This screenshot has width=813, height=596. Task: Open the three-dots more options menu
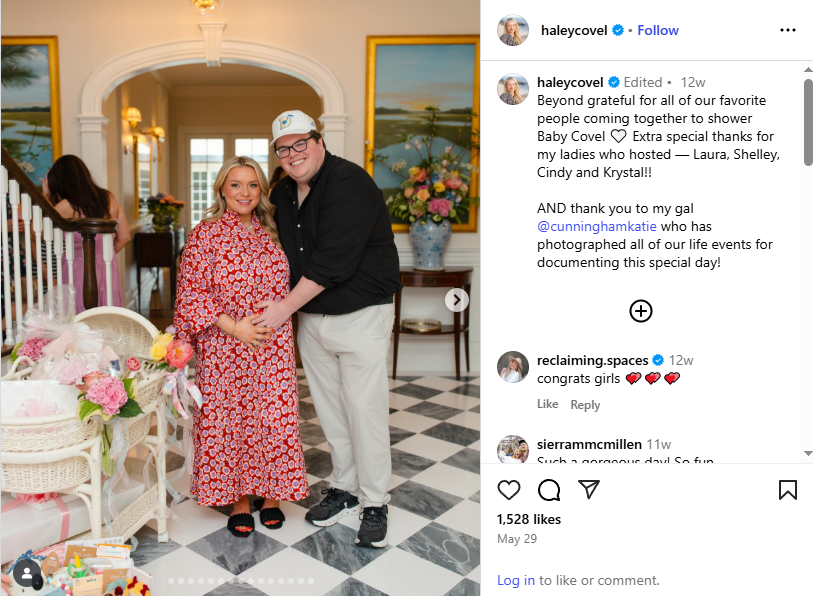coord(788,30)
